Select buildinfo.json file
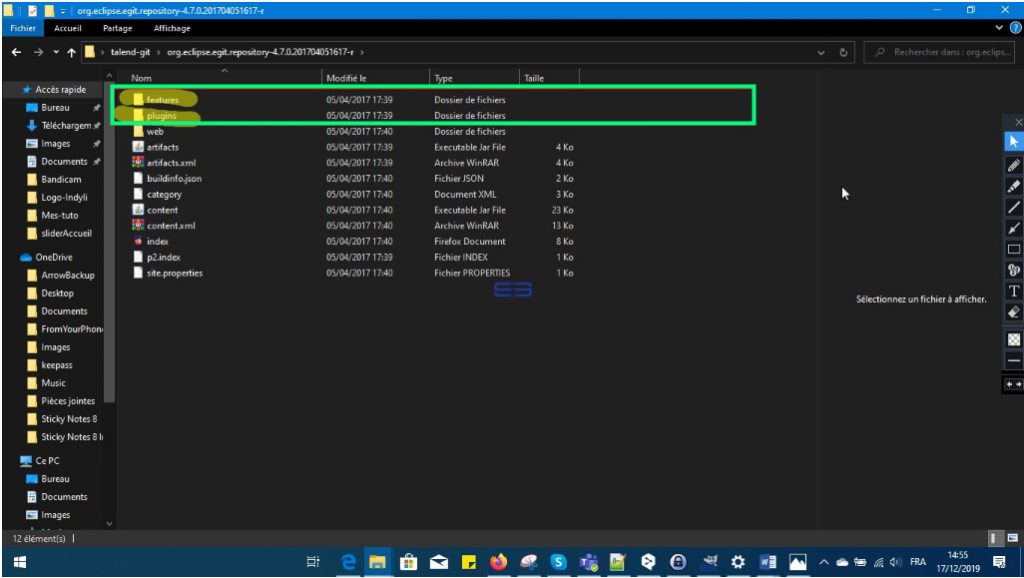Screen dimensions: 1024x578 click(174, 178)
